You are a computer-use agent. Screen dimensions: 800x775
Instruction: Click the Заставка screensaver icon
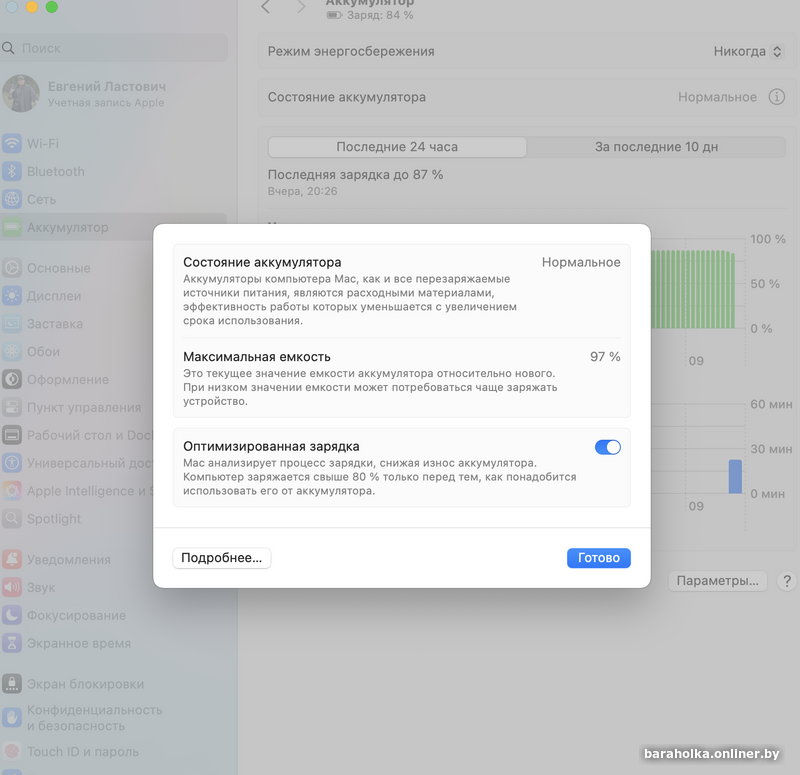[x=12, y=323]
